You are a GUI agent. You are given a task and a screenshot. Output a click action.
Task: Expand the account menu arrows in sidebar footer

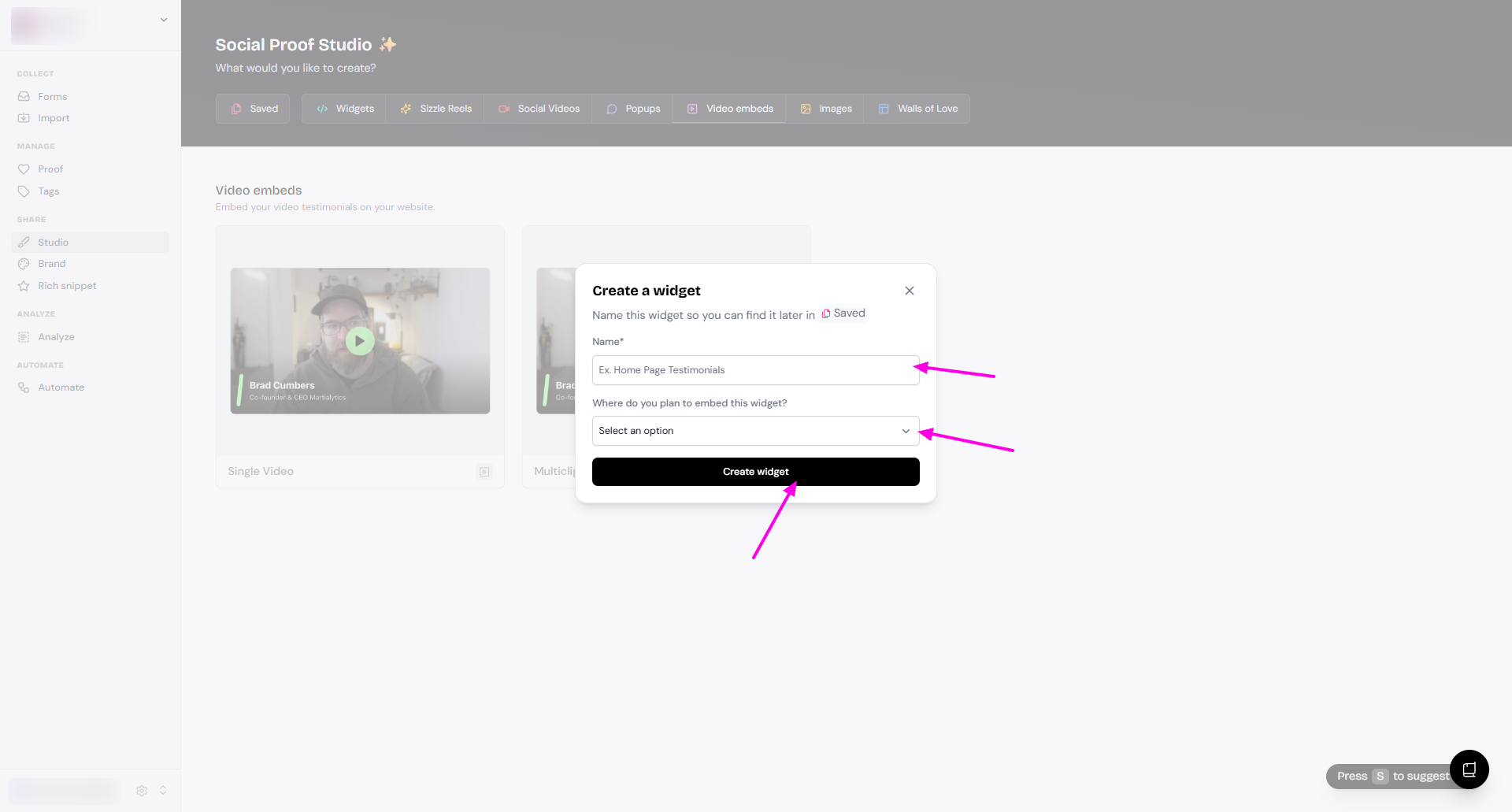pos(163,790)
